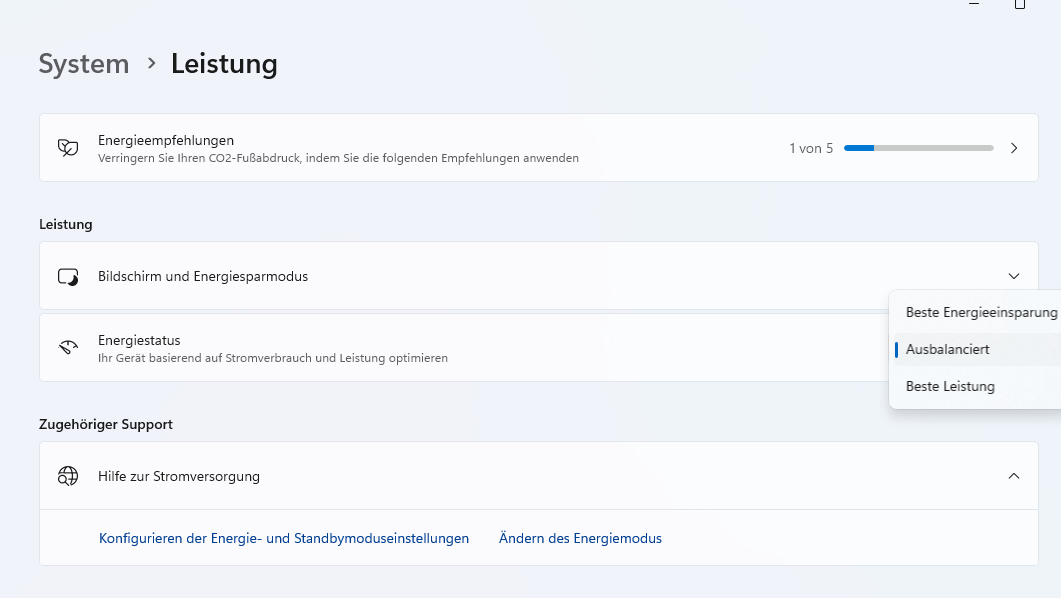Click the Bildschirm und Energiesparmodus label
Image resolution: width=1061 pixels, height=598 pixels.
pos(203,276)
